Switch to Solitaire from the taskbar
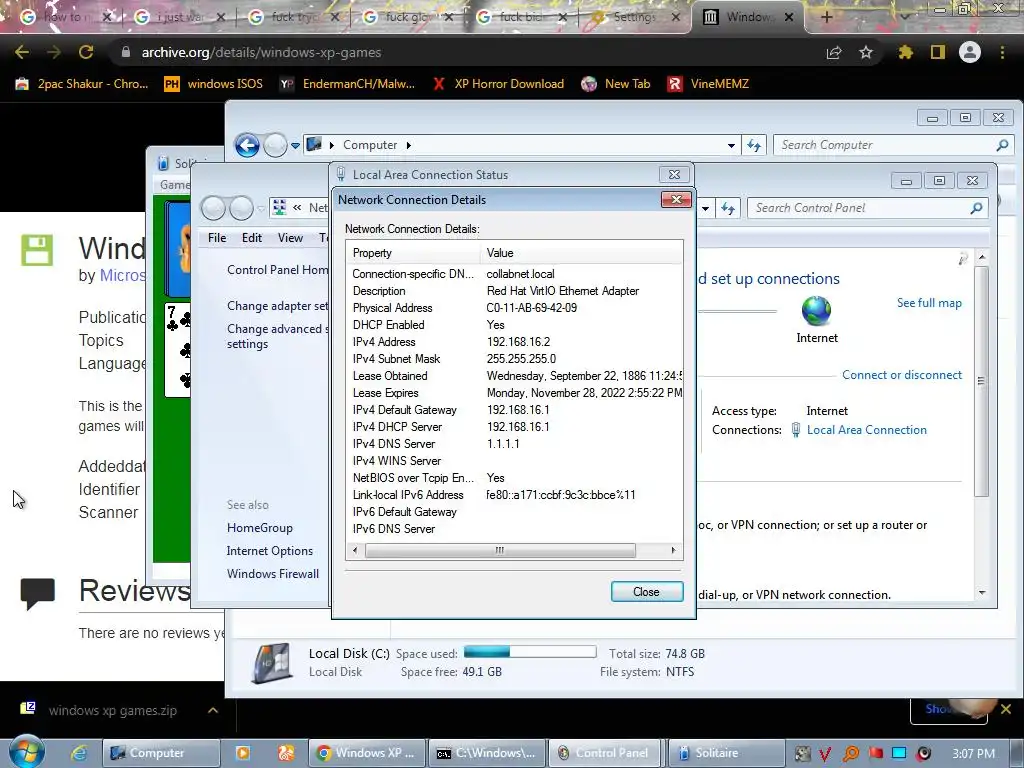 click(724, 753)
